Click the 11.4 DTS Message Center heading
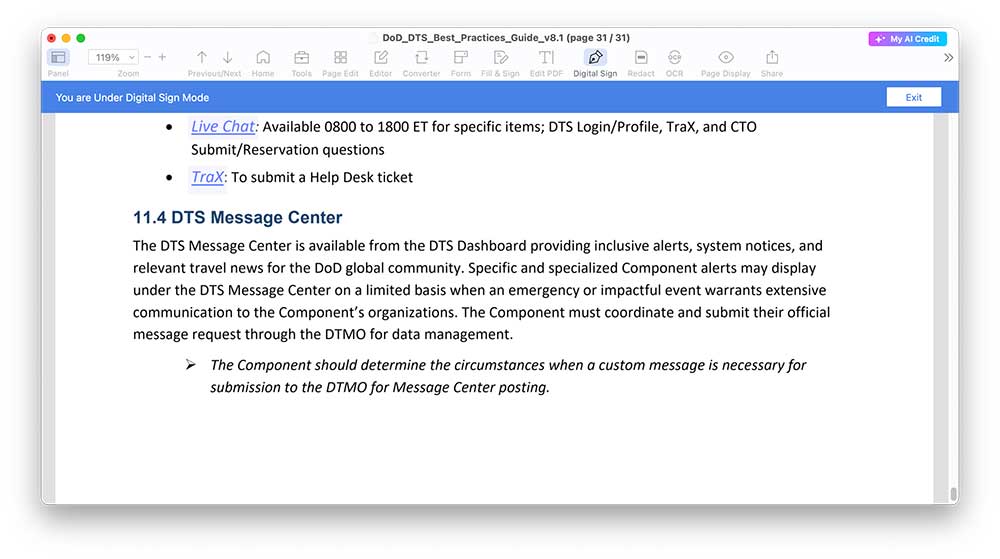1000x559 pixels. click(x=237, y=217)
